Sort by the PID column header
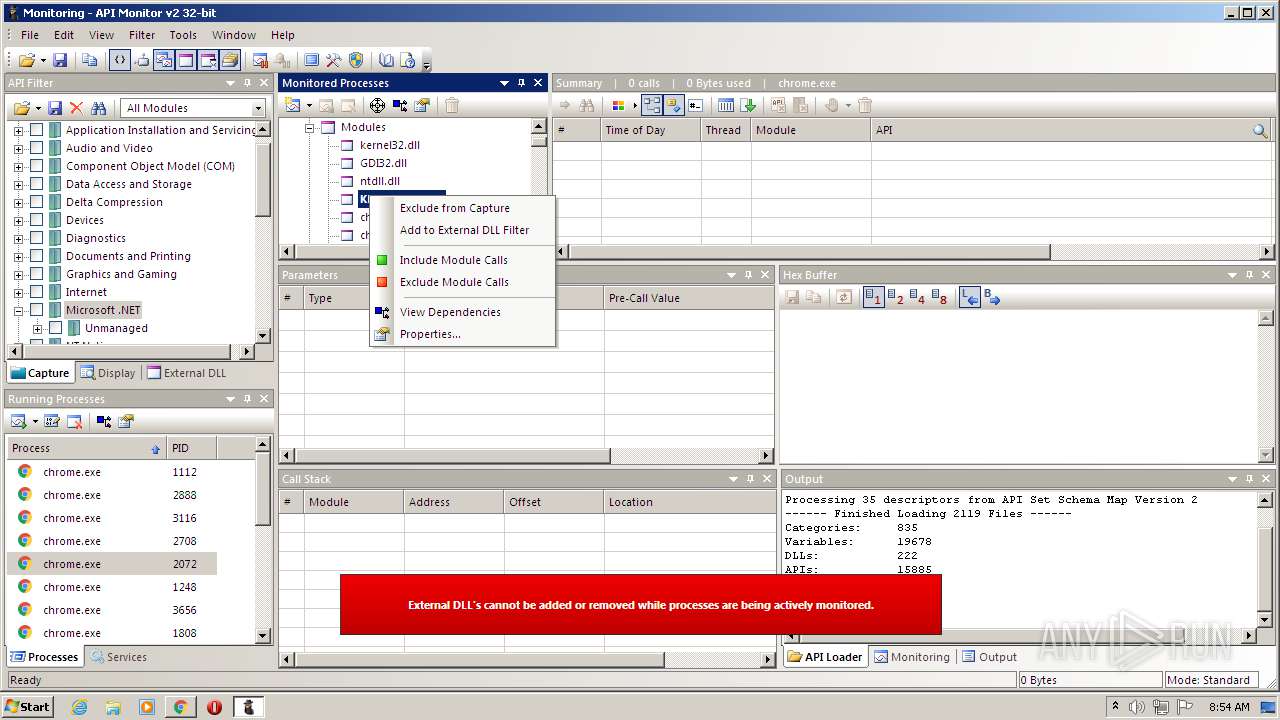This screenshot has width=1280, height=720. (x=192, y=448)
